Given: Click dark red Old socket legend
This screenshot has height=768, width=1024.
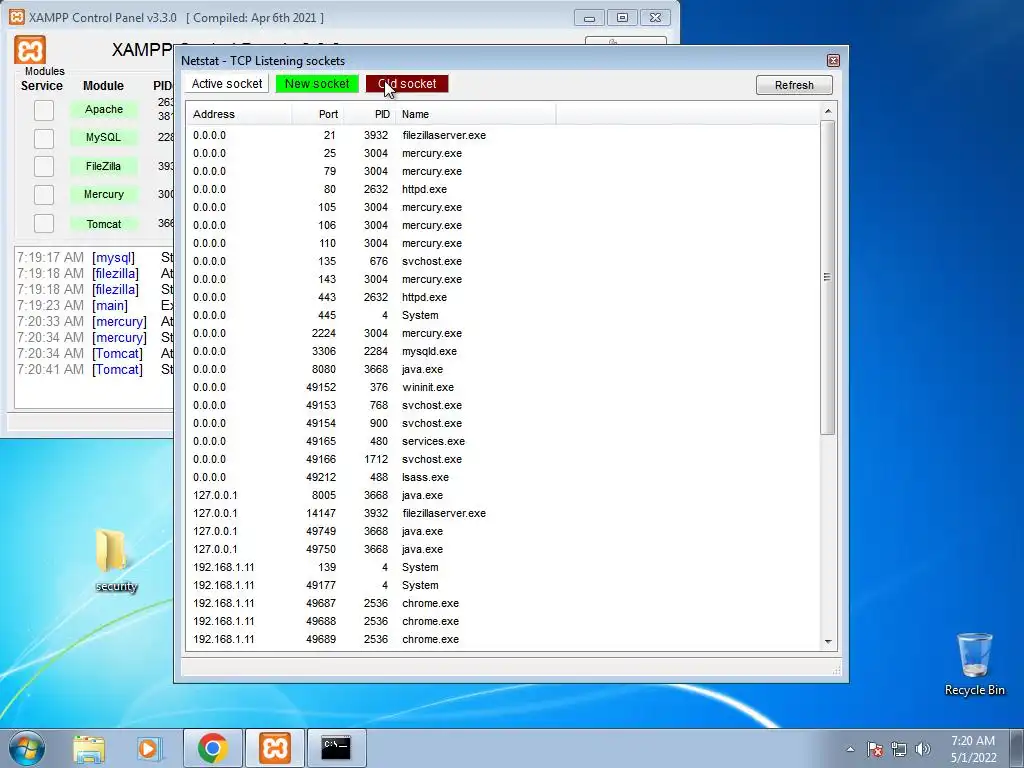Looking at the screenshot, I should pos(407,84).
